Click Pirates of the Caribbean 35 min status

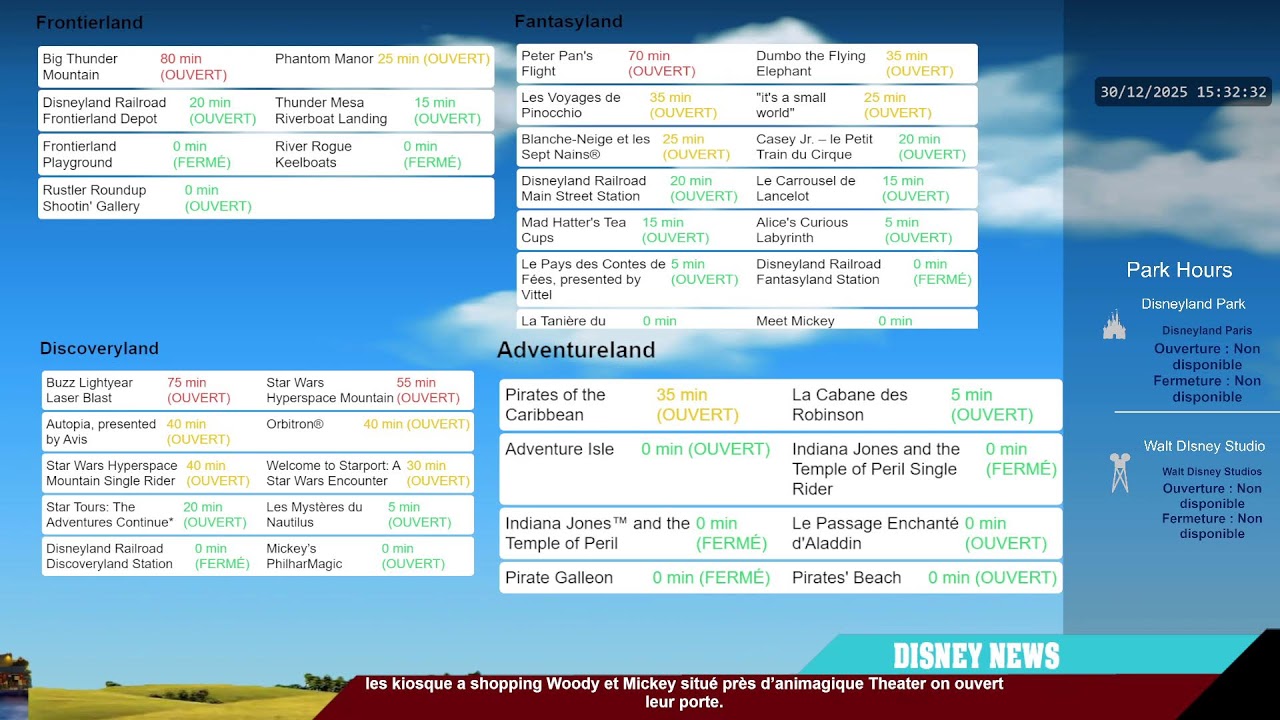697,404
